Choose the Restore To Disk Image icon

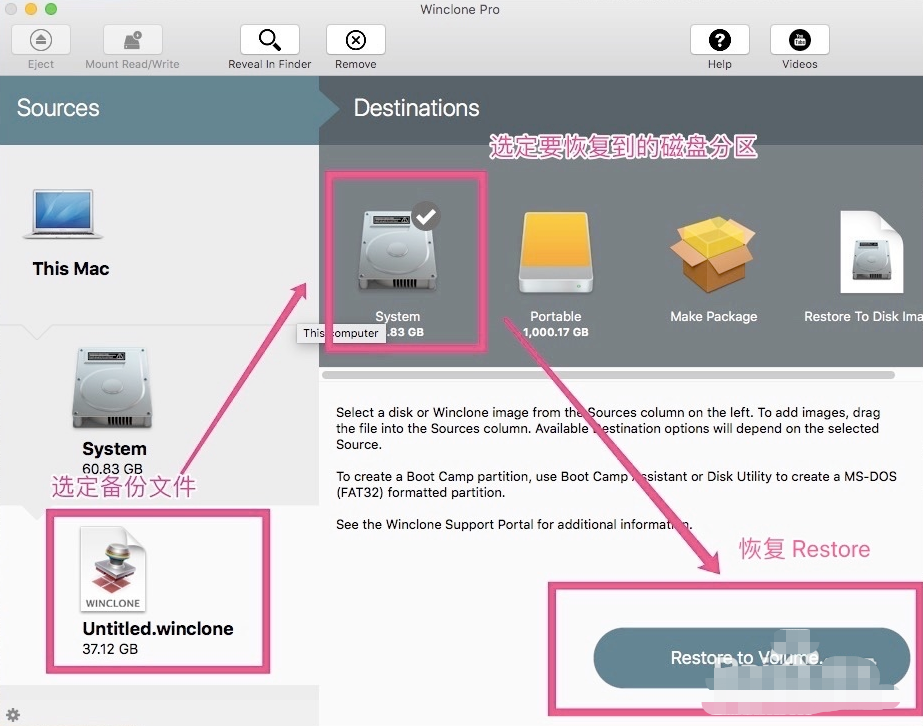(x=872, y=252)
